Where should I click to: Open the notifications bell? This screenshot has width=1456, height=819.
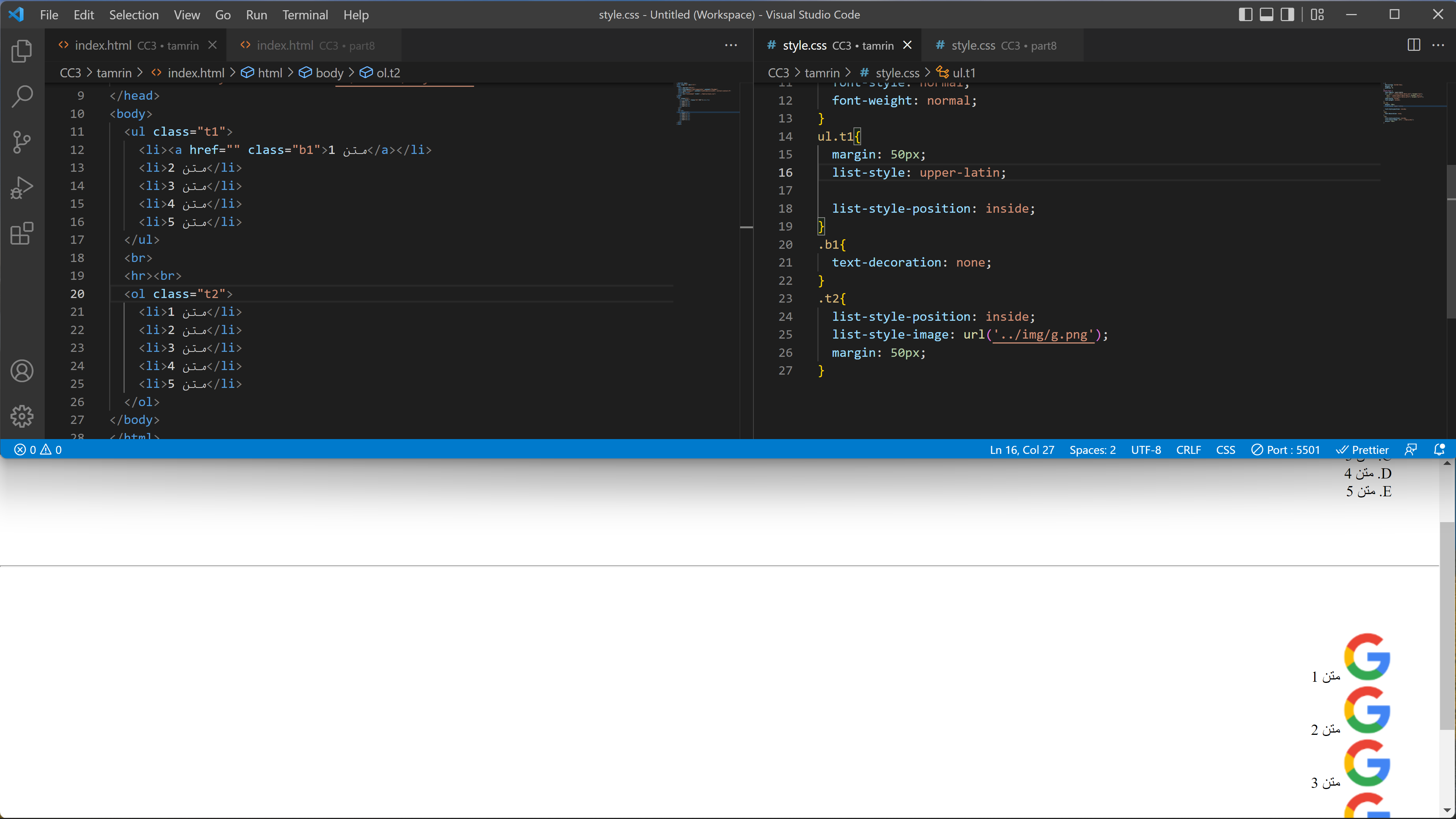click(1439, 450)
